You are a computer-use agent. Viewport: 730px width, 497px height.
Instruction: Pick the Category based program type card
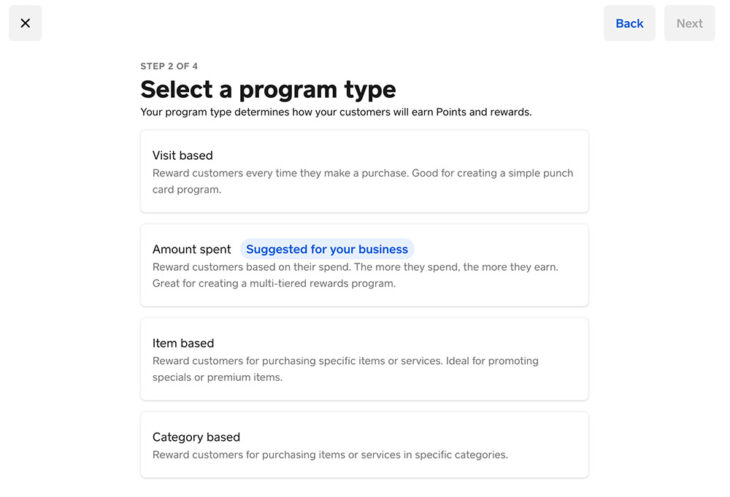click(364, 445)
